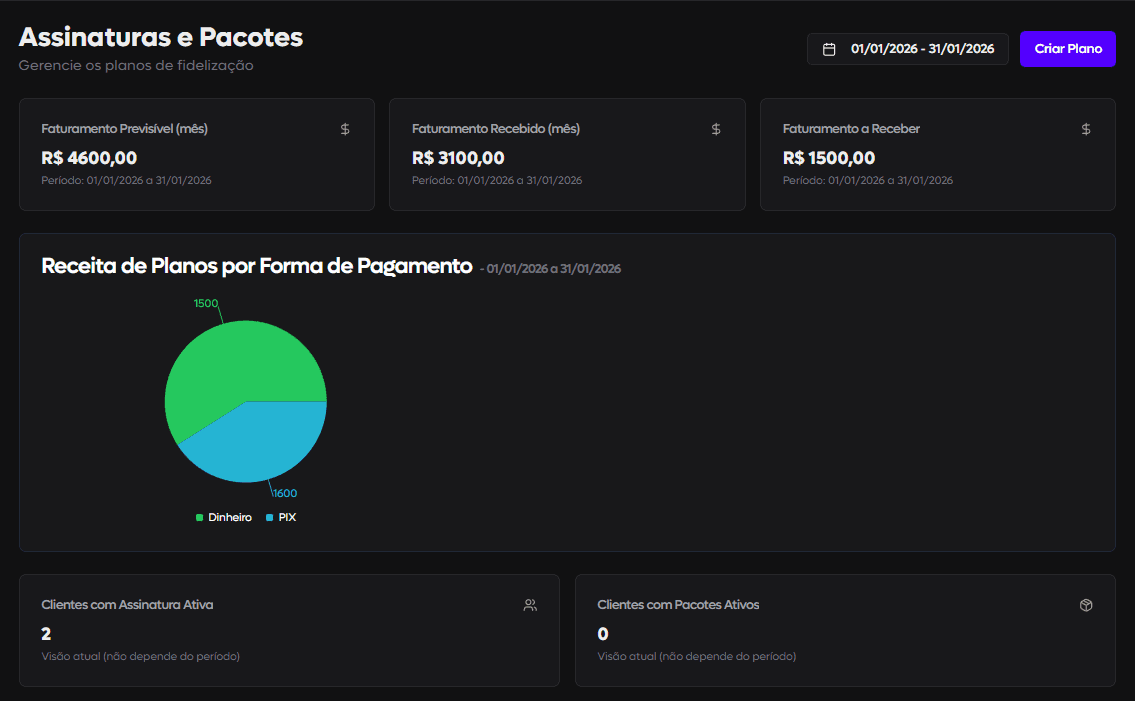This screenshot has height=701, width=1135.
Task: Click the R$ 1500,00 value
Action: 829,158
